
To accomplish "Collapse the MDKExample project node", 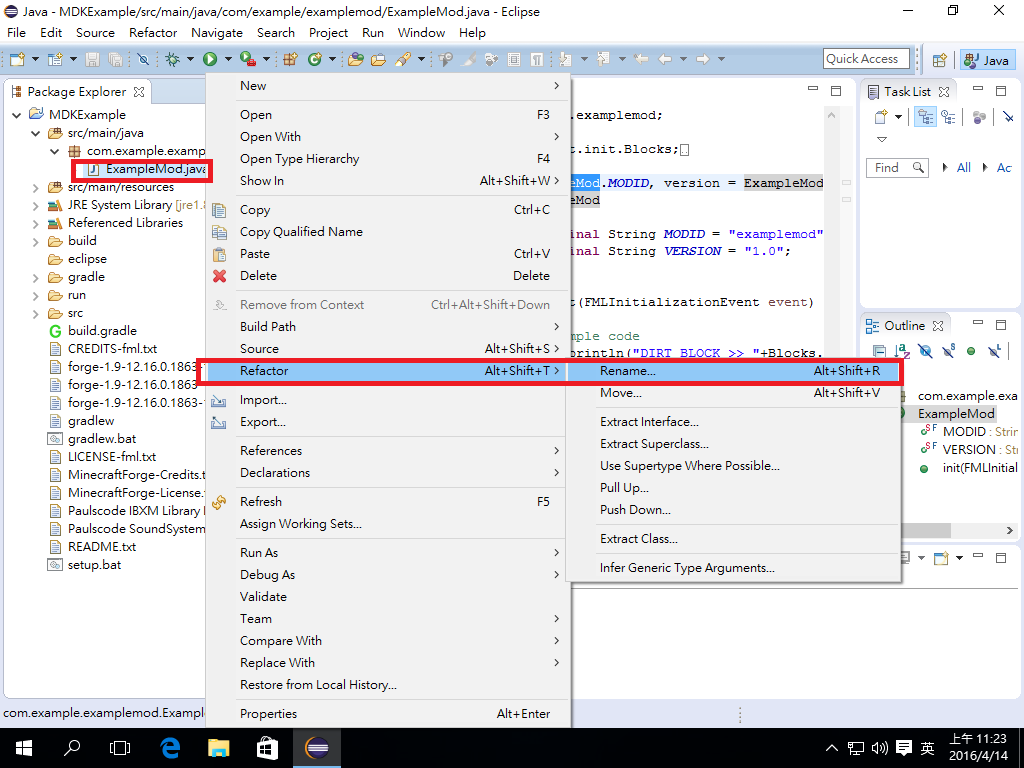I will 16,115.
